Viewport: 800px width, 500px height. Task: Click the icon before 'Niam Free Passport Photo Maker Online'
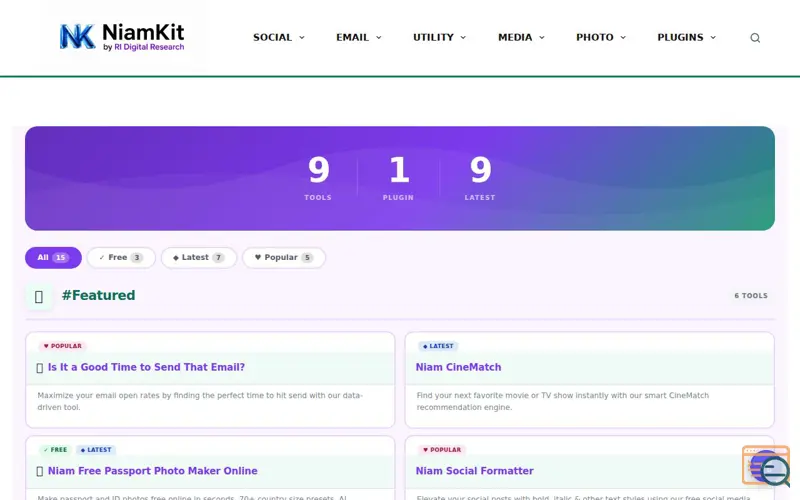40,471
